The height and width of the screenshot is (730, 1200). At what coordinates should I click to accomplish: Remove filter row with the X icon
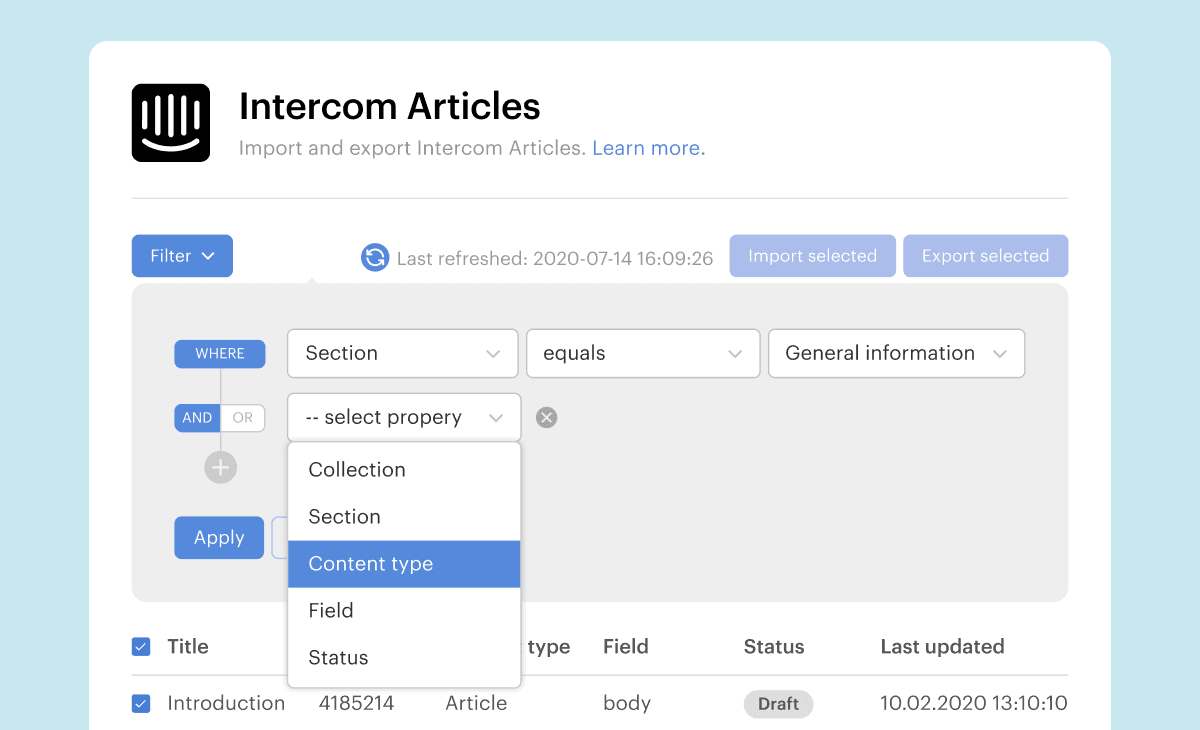[x=546, y=417]
